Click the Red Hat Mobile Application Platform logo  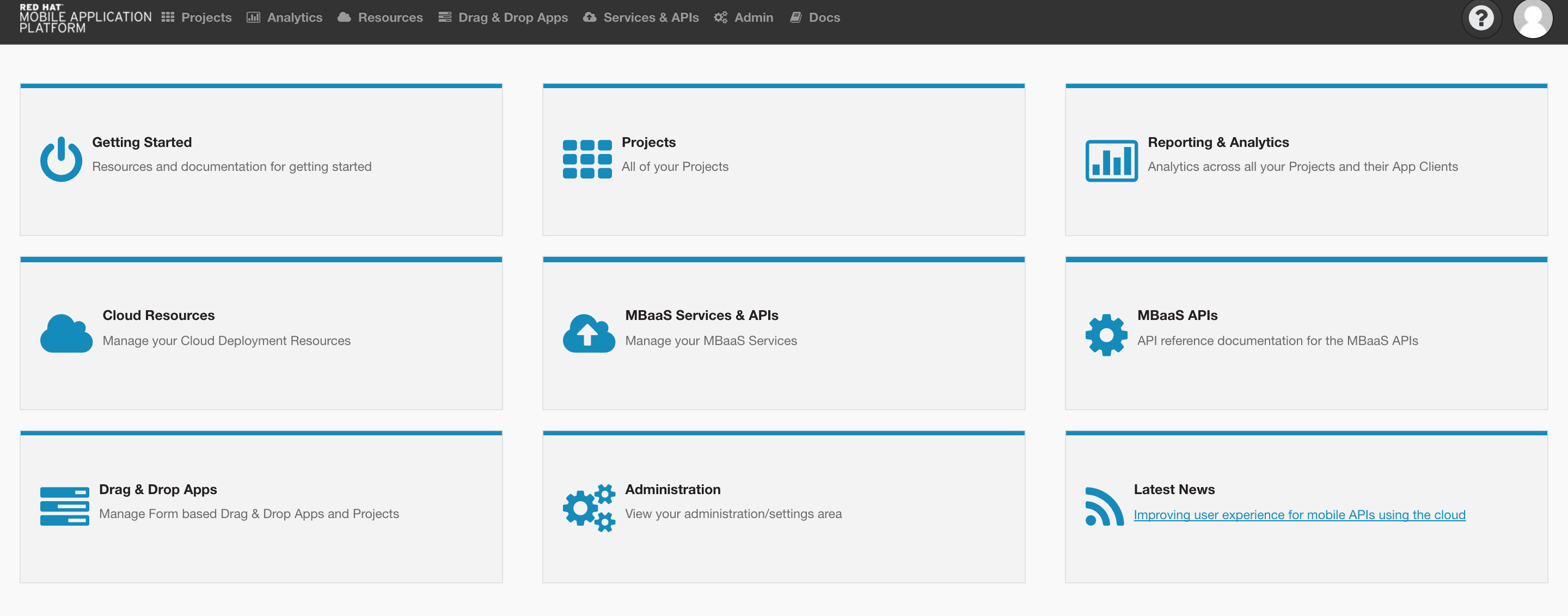[x=85, y=19]
